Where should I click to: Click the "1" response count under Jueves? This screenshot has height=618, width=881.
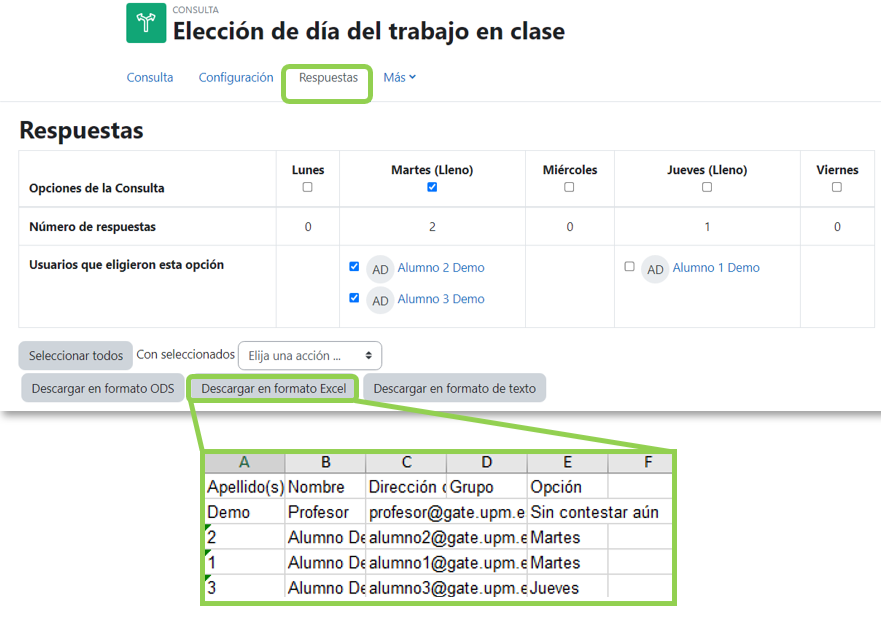tap(707, 227)
